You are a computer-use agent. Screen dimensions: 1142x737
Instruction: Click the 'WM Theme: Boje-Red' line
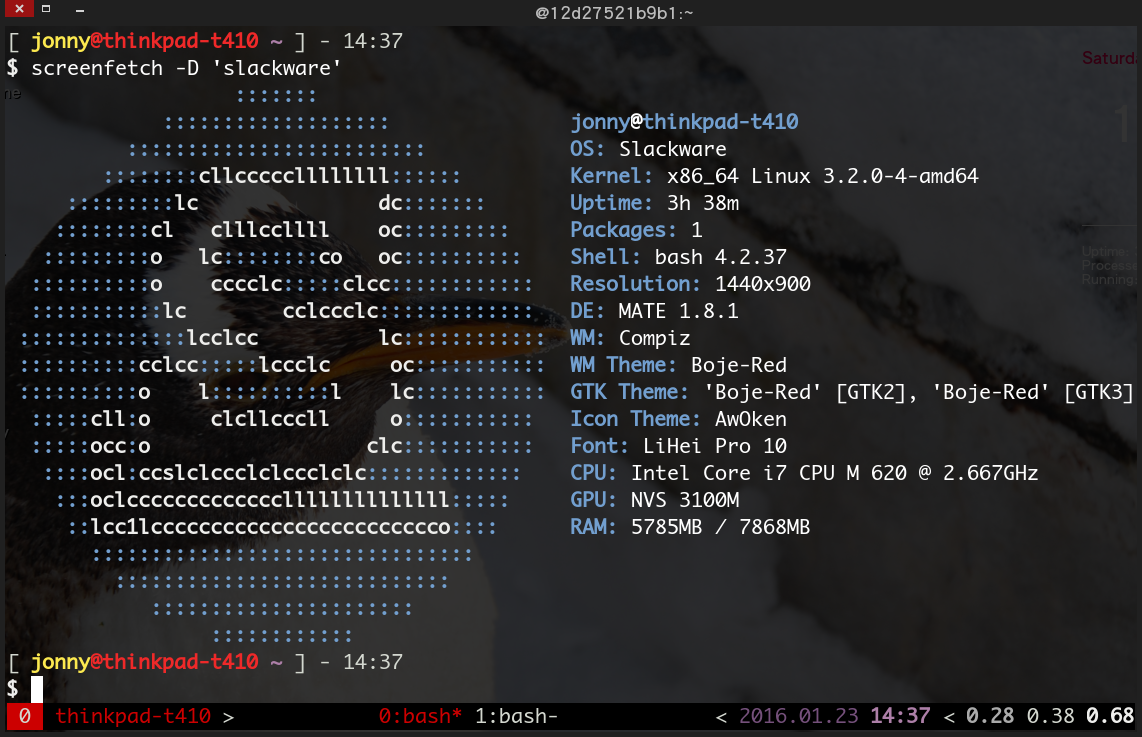678,364
